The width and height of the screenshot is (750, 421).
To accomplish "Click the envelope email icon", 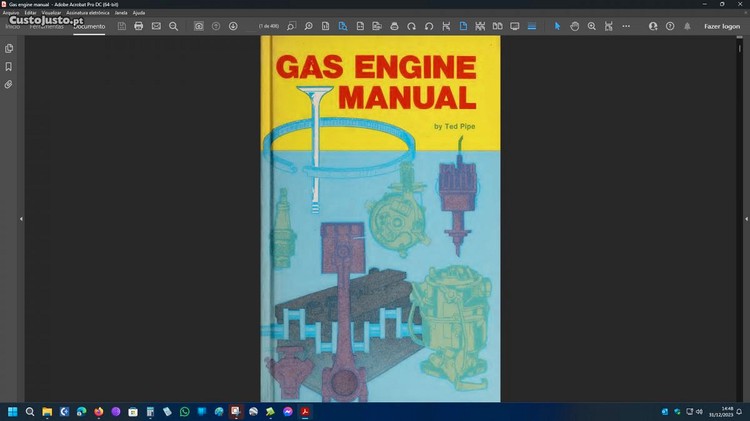I will coord(156,26).
